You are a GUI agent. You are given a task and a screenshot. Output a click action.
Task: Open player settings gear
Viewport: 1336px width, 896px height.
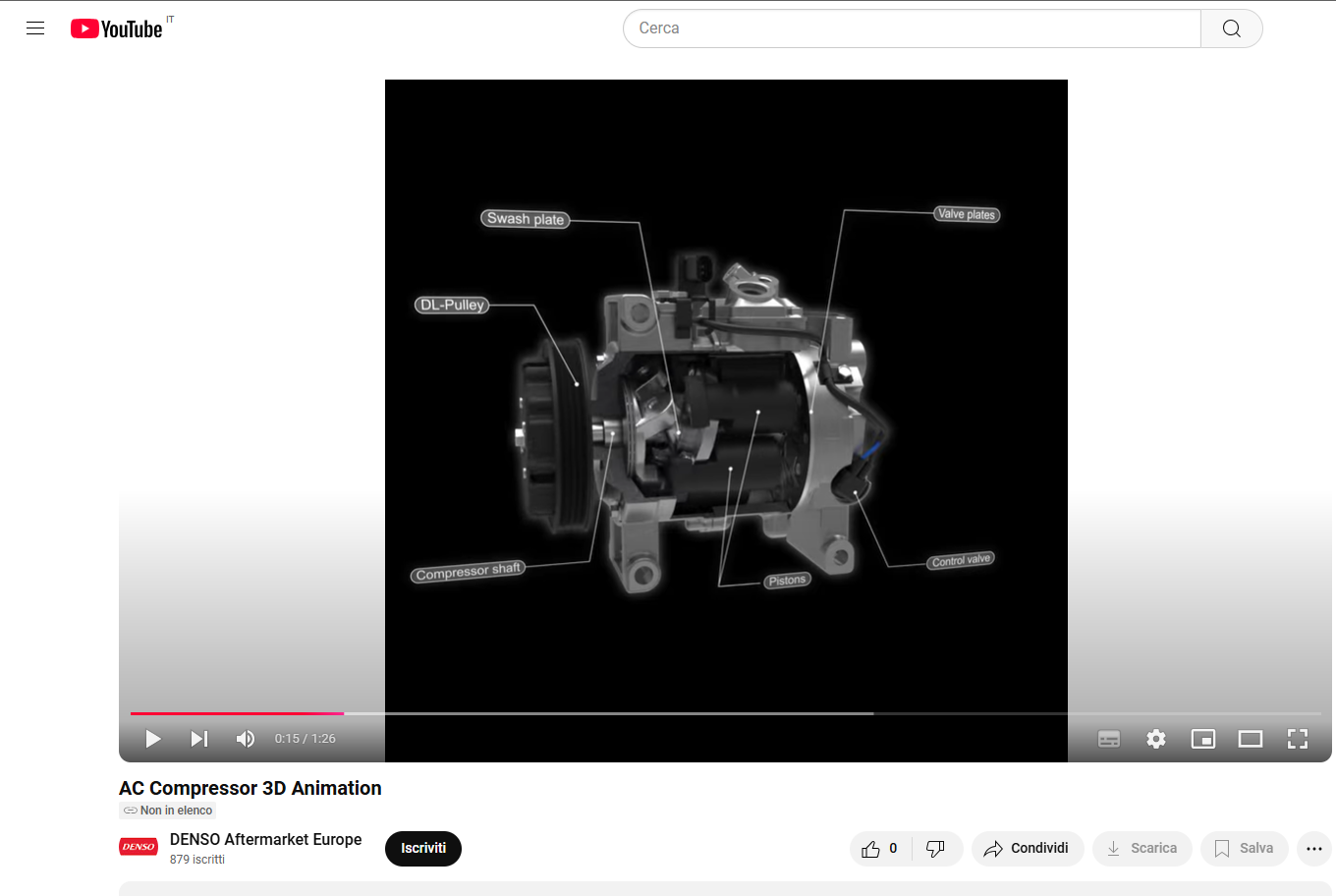click(x=1156, y=739)
